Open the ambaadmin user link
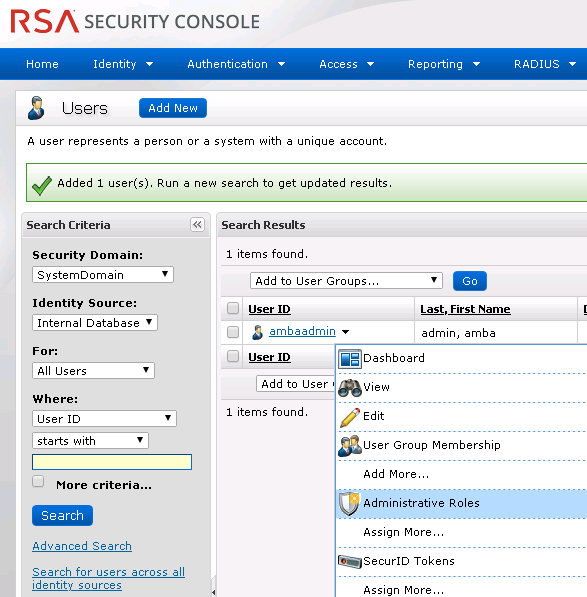The width and height of the screenshot is (587, 597). point(302,331)
